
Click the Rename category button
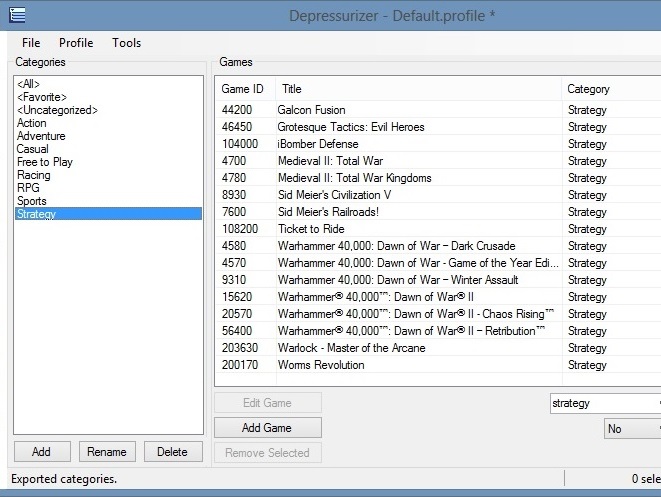107,451
